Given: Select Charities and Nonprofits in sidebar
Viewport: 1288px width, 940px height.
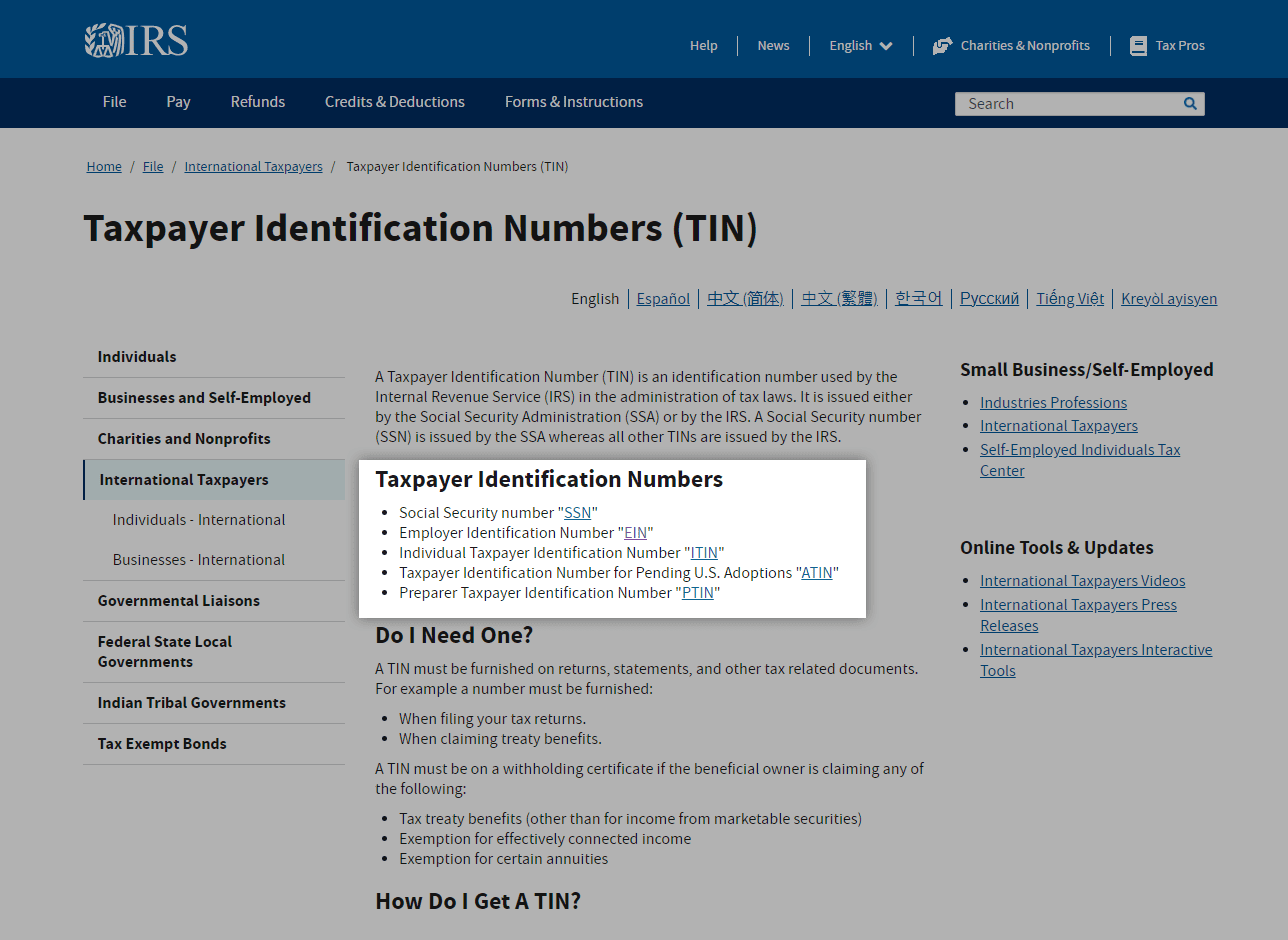Looking at the screenshot, I should pyautogui.click(x=214, y=439).
